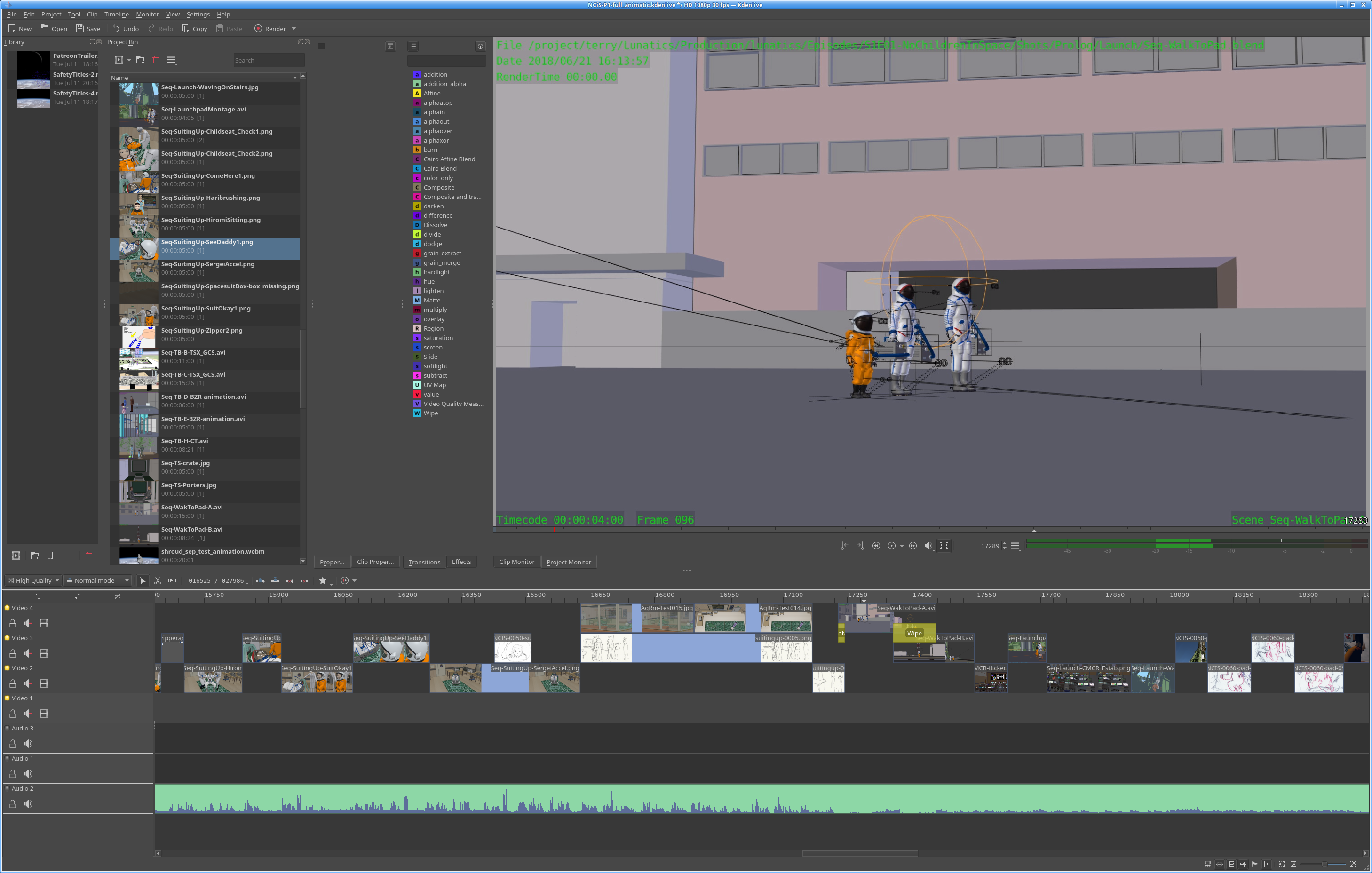The image size is (1372, 873).
Task: Delete selected clip from Project Bin
Action: (156, 60)
